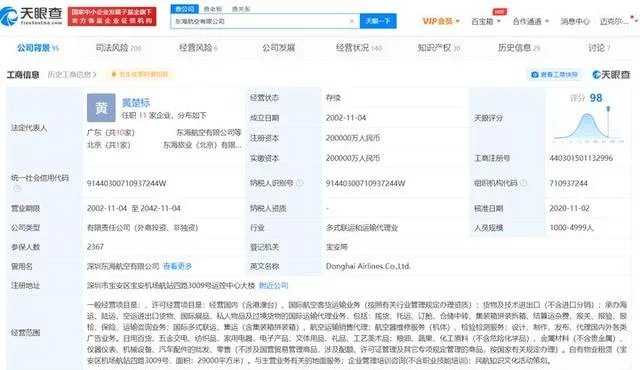The image size is (640, 370).
Task: Open the VIP会员 dropdown
Action: click(441, 21)
